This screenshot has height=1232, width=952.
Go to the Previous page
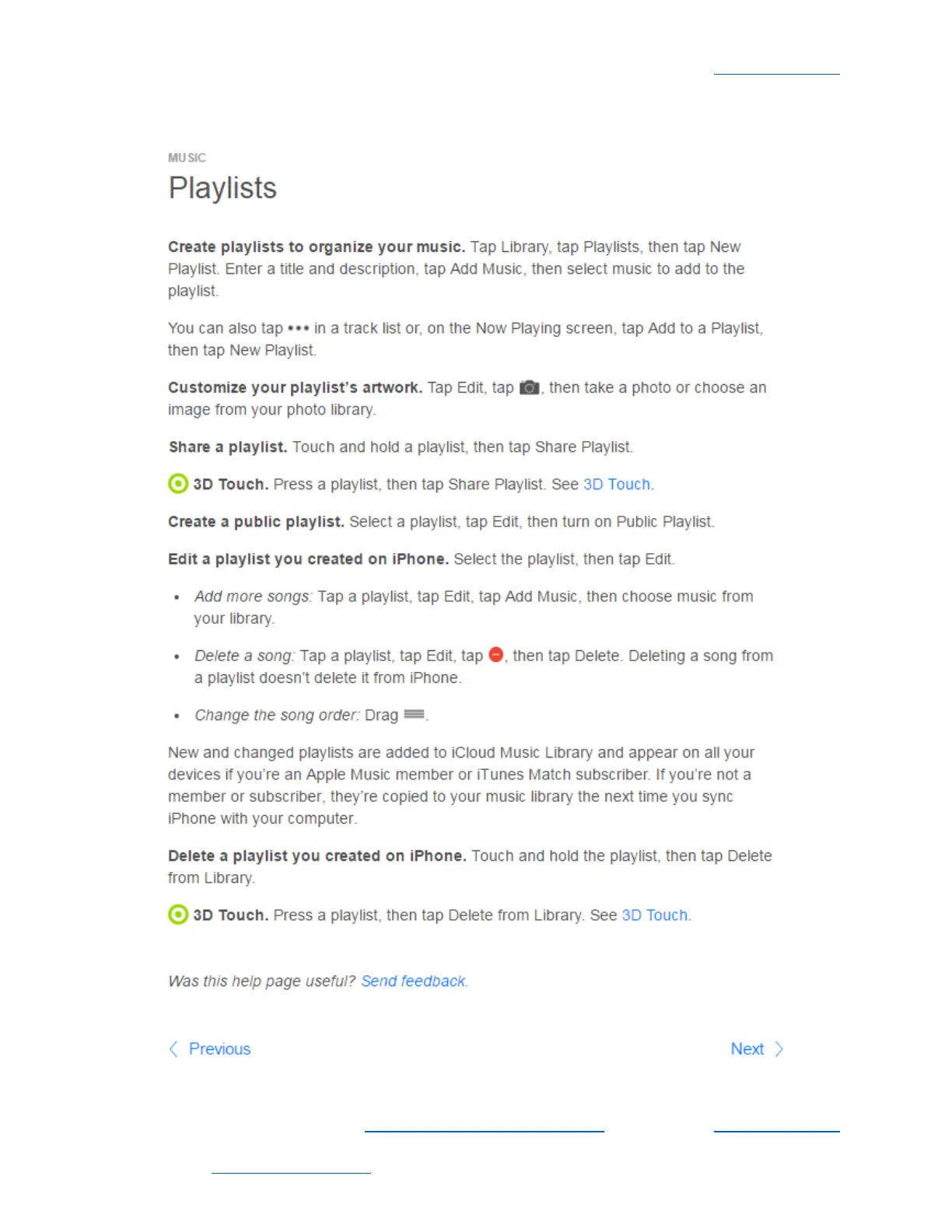(219, 1049)
